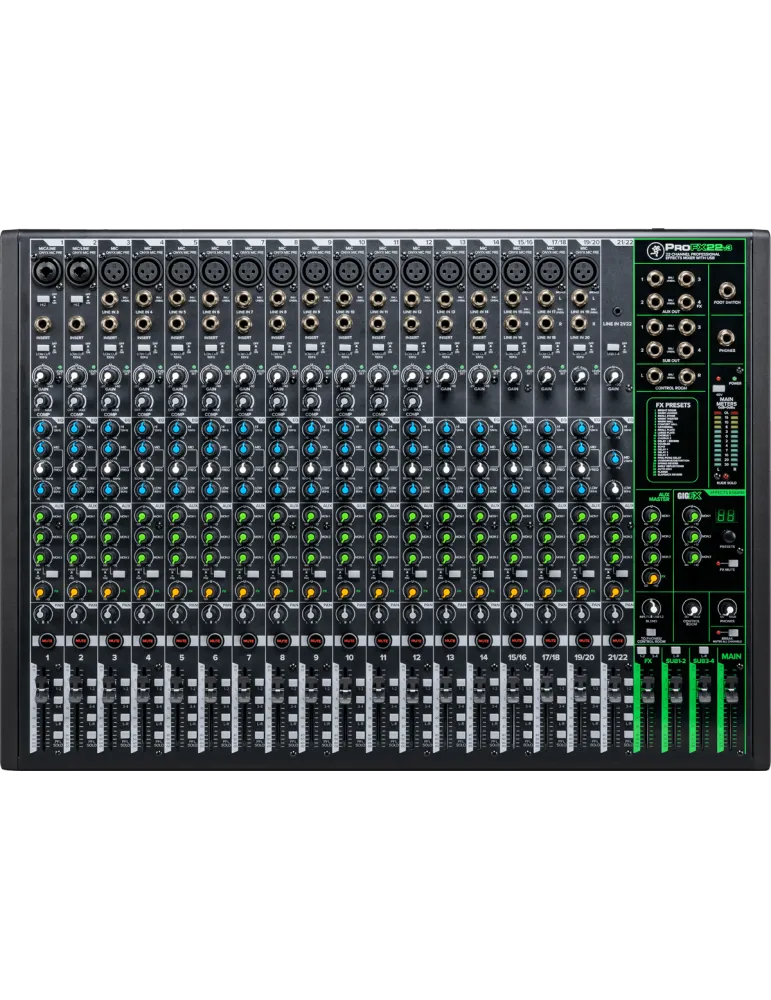The width and height of the screenshot is (771, 1000).
Task: Toggle the Low Cut switch on channel 3
Action: [110, 348]
